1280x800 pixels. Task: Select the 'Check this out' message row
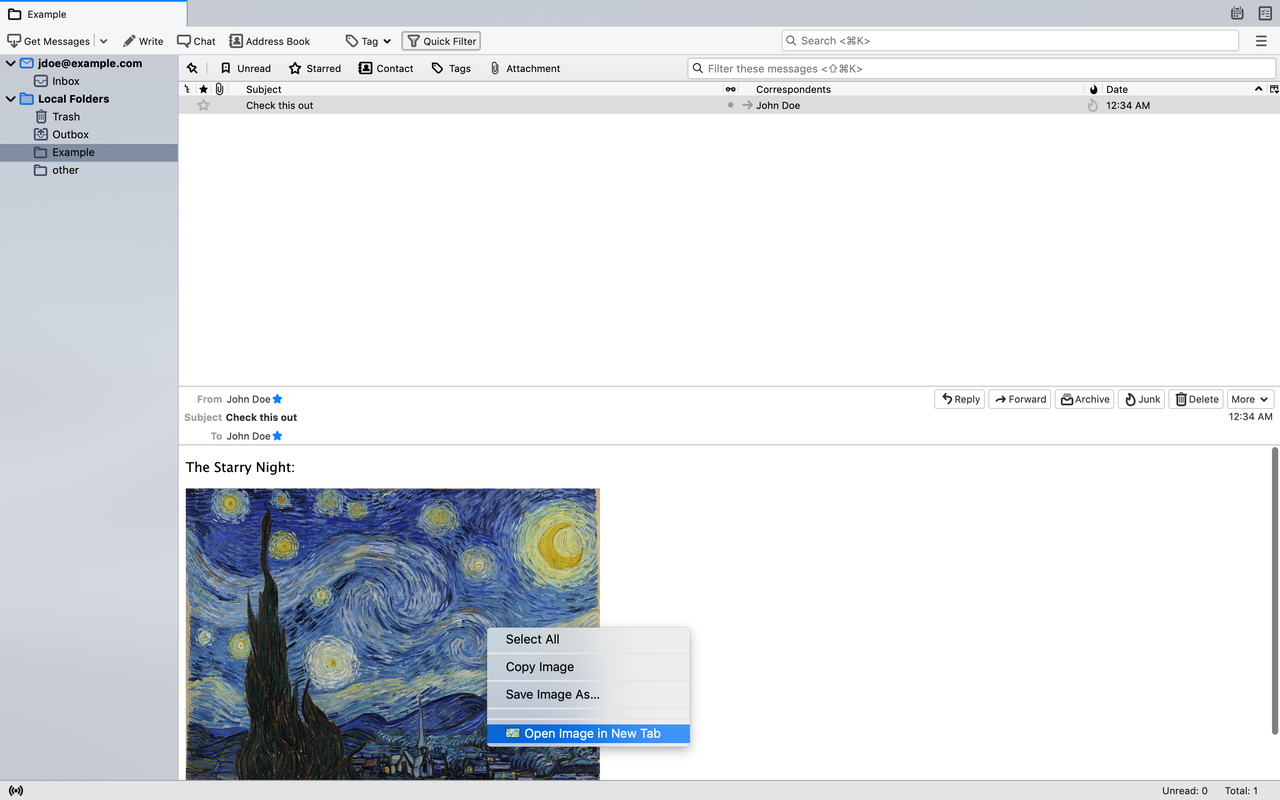point(729,105)
